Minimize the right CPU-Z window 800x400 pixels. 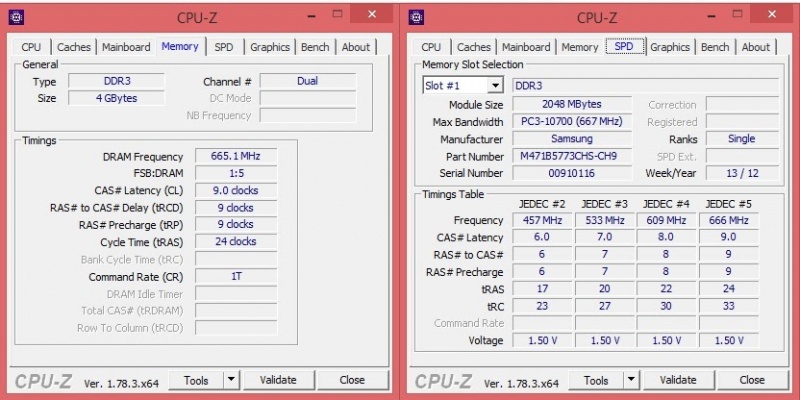point(712,15)
